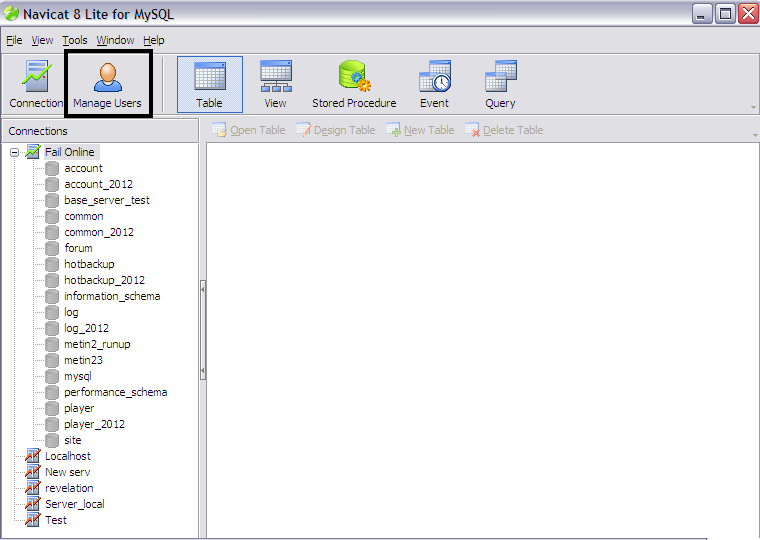
Task: Collapse the Fail Online connection tree
Action: pyautogui.click(x=15, y=152)
